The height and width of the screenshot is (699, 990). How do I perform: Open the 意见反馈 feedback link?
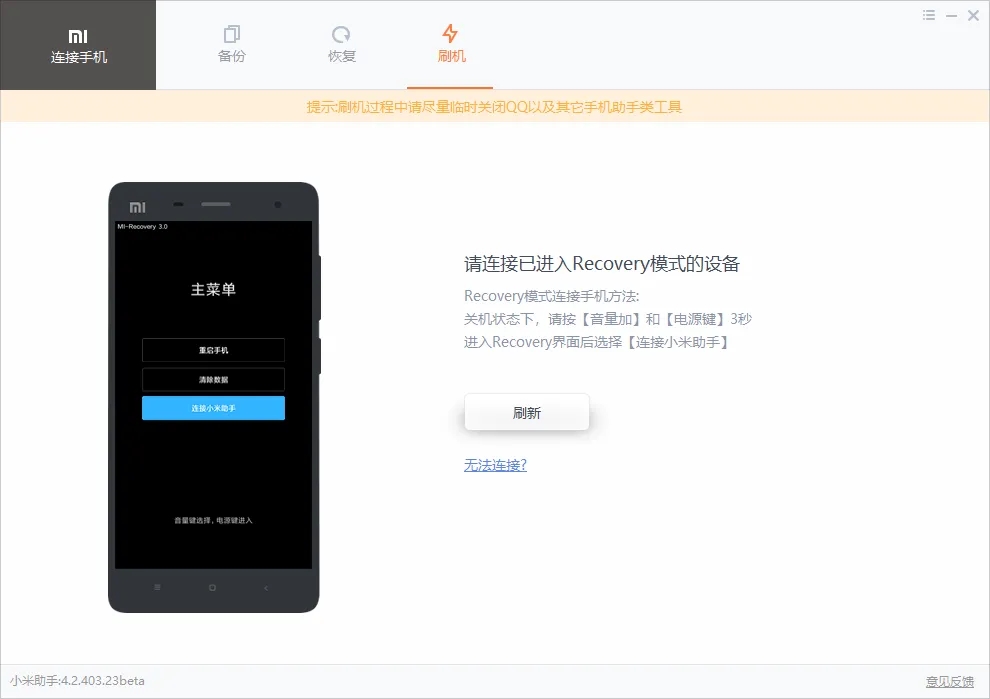[x=950, y=679]
